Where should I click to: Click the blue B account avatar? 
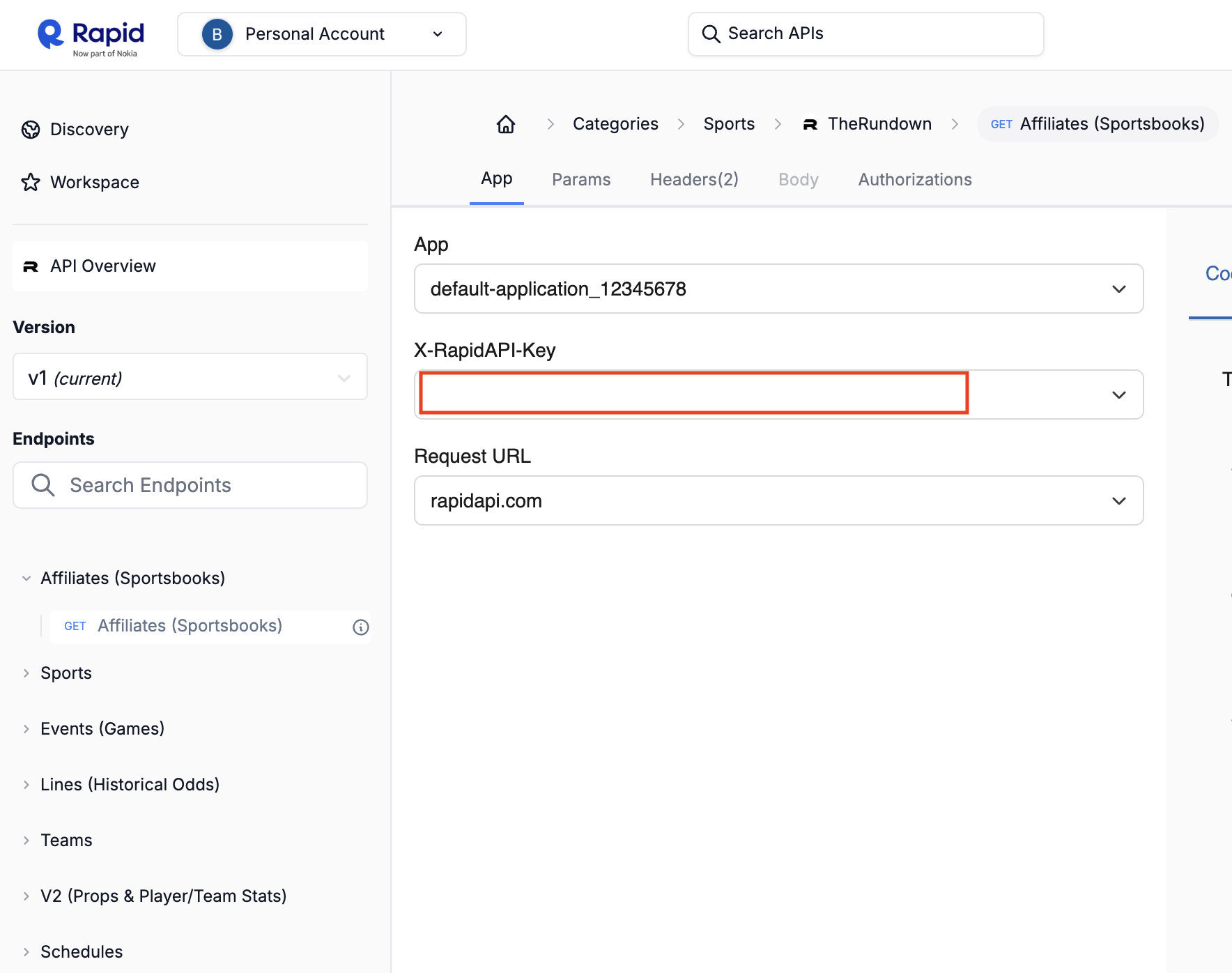217,34
